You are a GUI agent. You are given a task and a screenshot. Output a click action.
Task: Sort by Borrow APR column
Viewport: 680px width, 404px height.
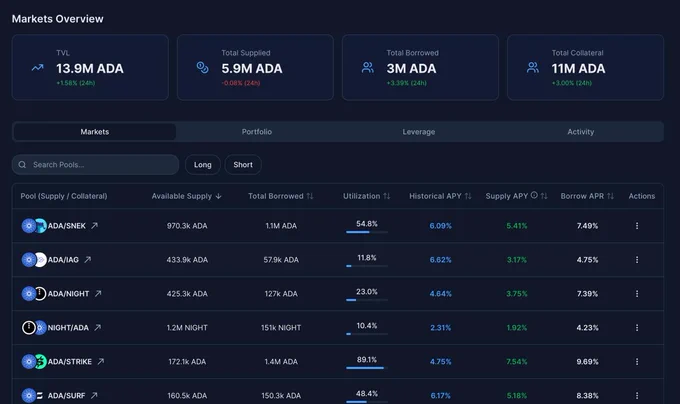point(587,196)
